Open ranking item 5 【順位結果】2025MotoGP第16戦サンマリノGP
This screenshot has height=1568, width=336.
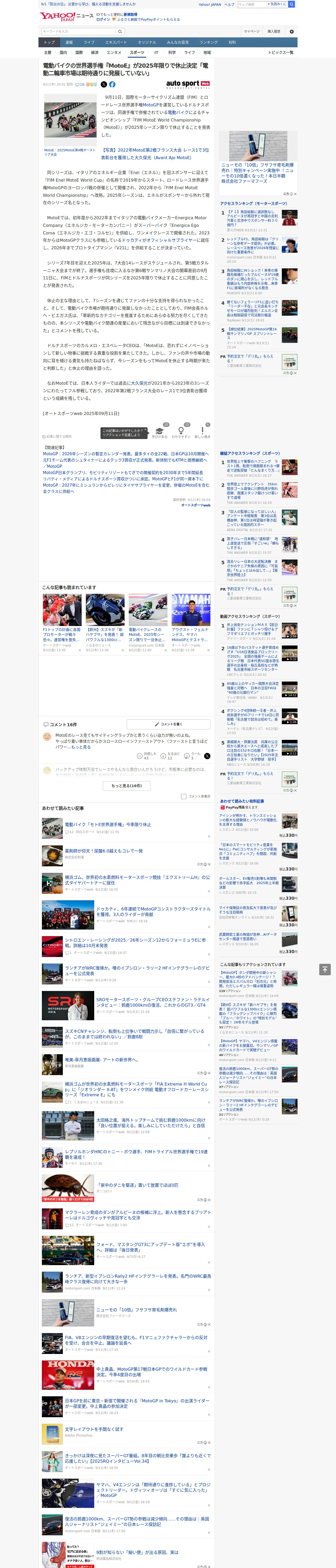[252, 333]
